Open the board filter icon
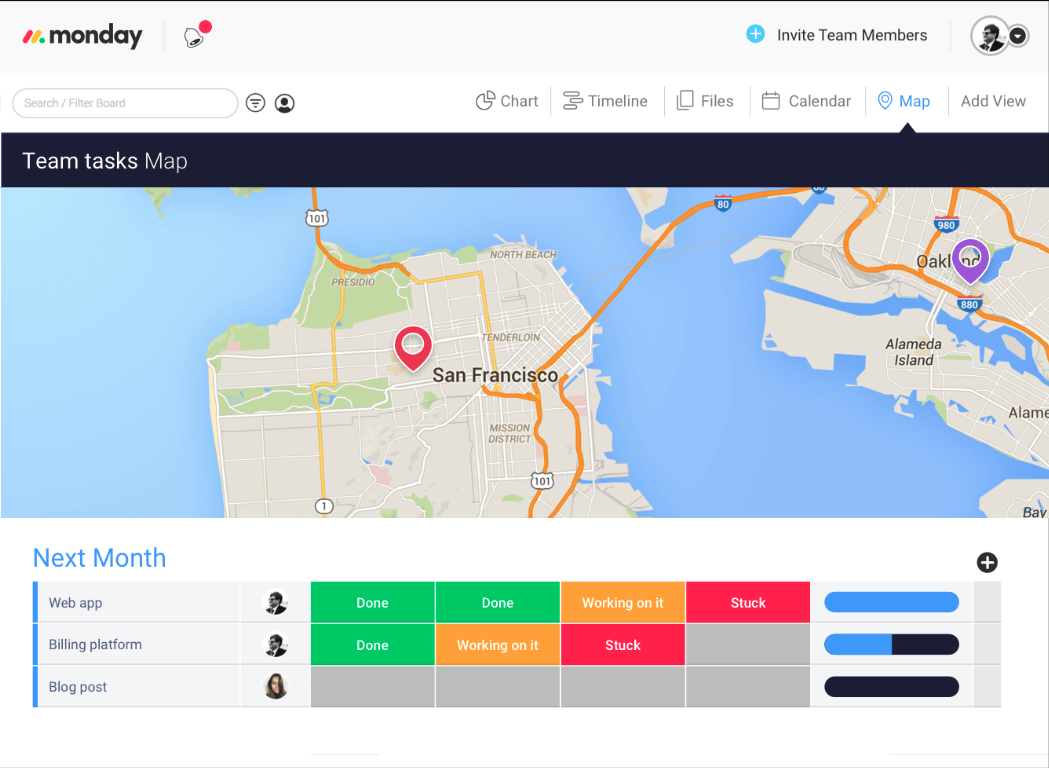 [x=256, y=103]
